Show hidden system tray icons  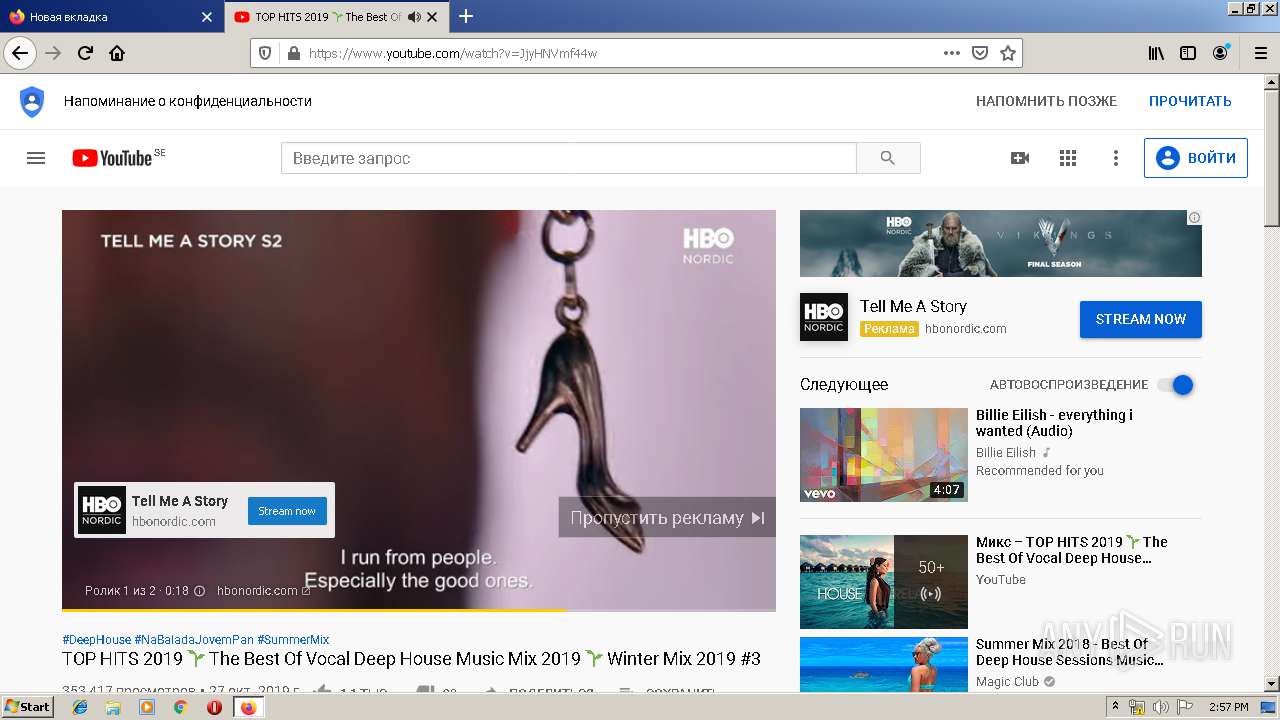click(x=1116, y=707)
